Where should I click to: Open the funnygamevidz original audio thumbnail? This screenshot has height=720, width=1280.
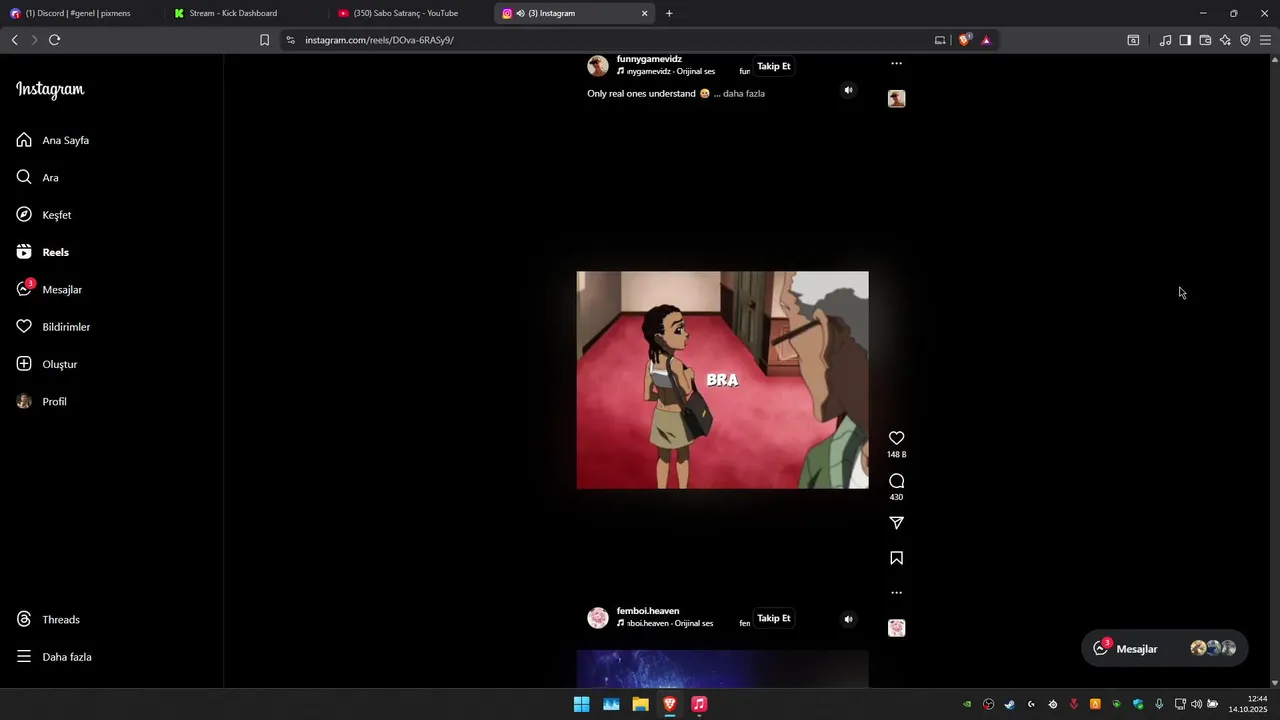(x=896, y=98)
